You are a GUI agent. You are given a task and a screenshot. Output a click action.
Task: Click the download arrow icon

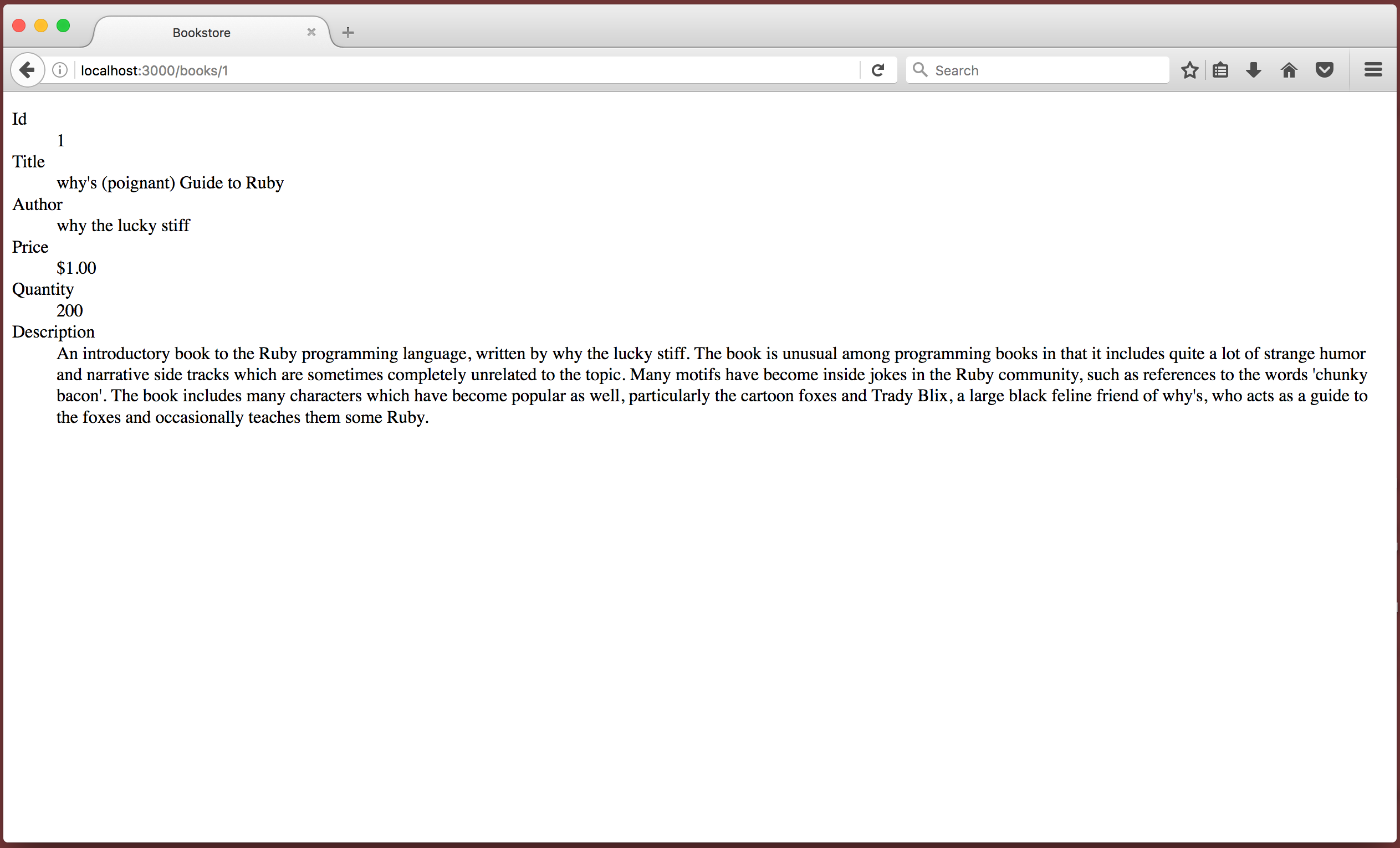1254,70
